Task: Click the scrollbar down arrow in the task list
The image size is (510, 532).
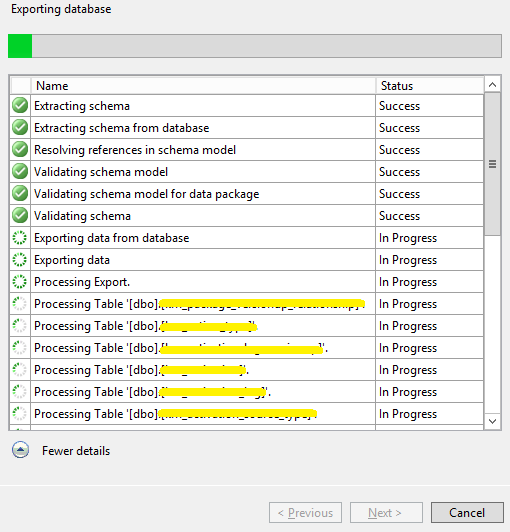Action: 492,421
